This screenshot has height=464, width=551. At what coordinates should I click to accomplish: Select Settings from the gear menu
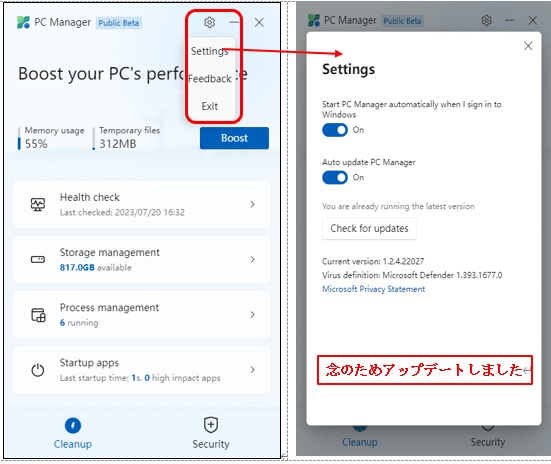(x=210, y=51)
